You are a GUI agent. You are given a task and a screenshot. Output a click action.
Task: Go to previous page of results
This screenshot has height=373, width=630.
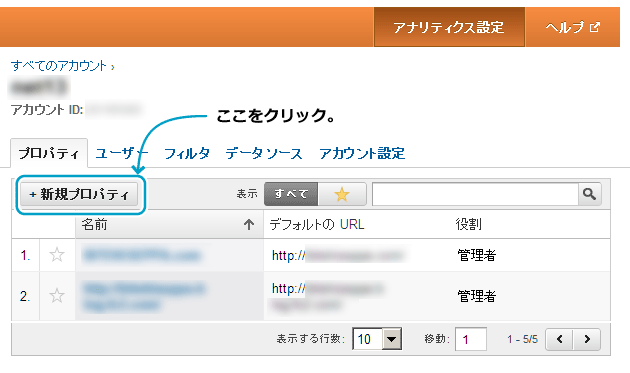click(559, 339)
